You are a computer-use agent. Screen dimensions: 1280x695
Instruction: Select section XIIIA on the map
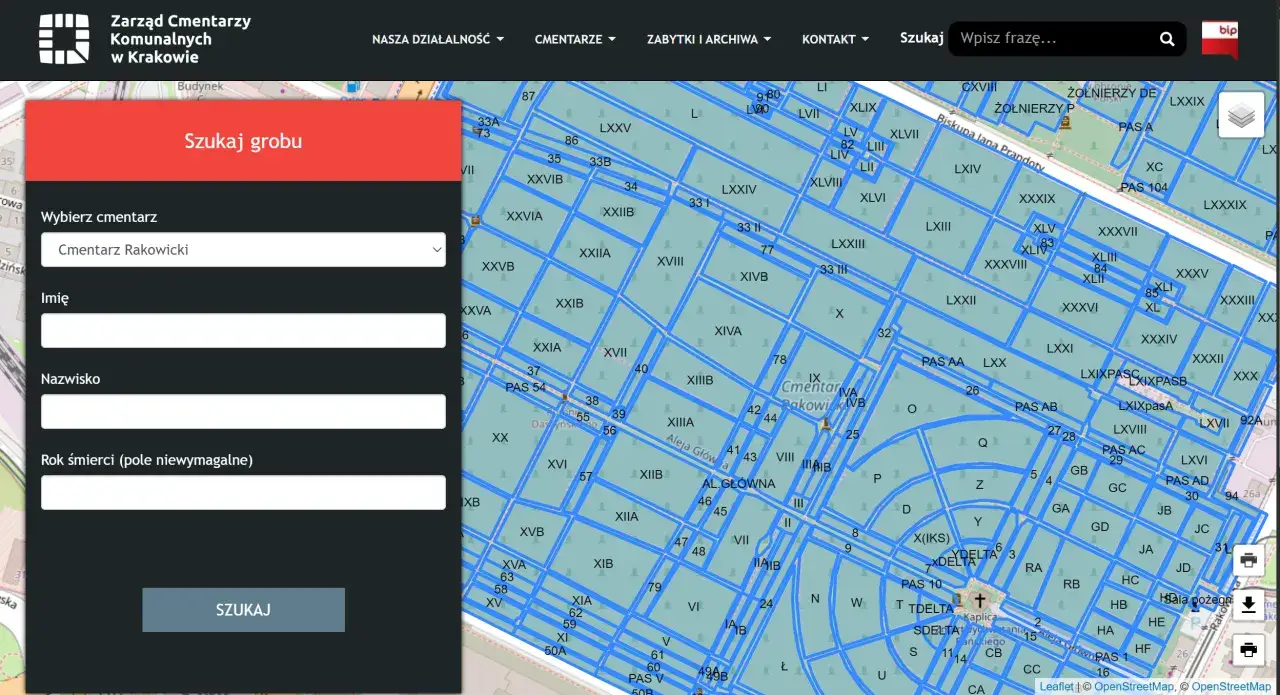(x=680, y=422)
